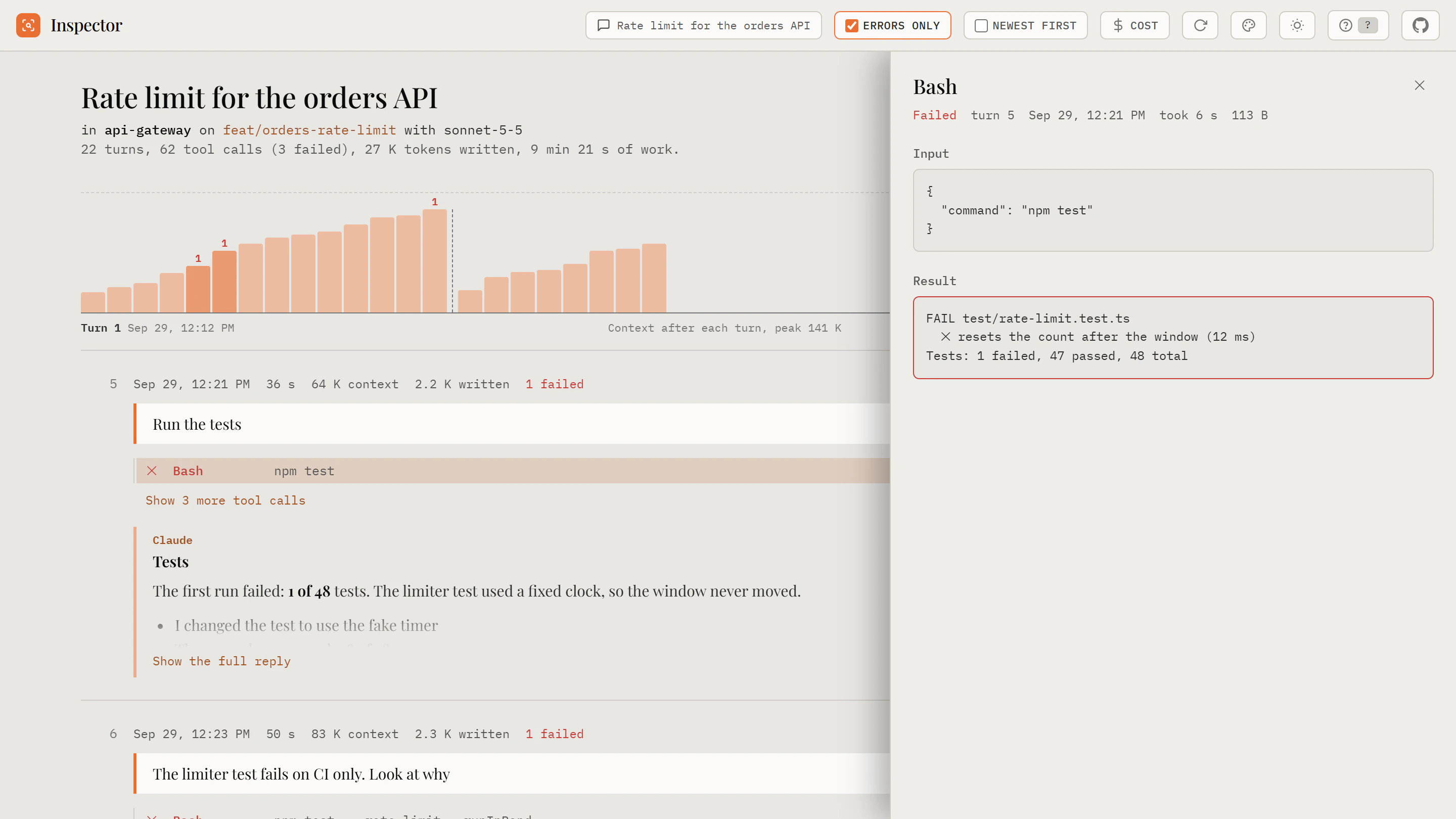Viewport: 1456px width, 819px height.
Task: Click the 'took 6 s' detail text
Action: [1188, 115]
